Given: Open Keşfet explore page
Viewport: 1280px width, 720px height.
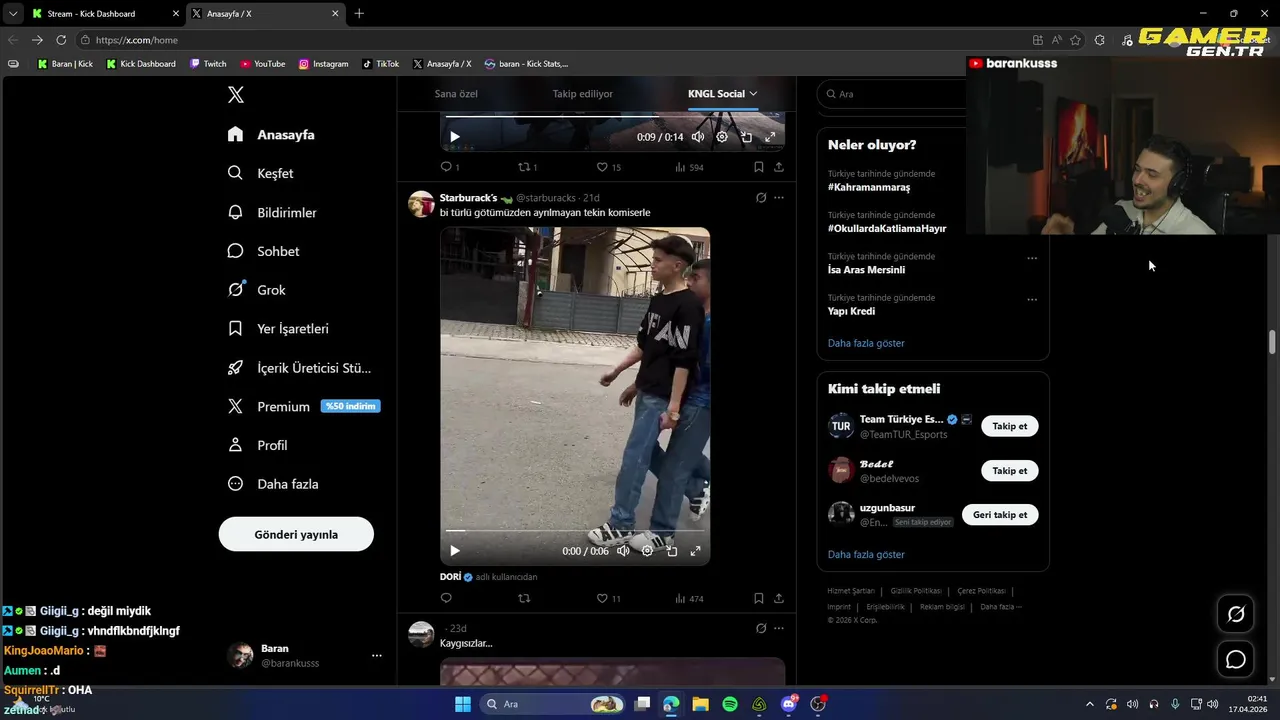Looking at the screenshot, I should click(x=260, y=173).
